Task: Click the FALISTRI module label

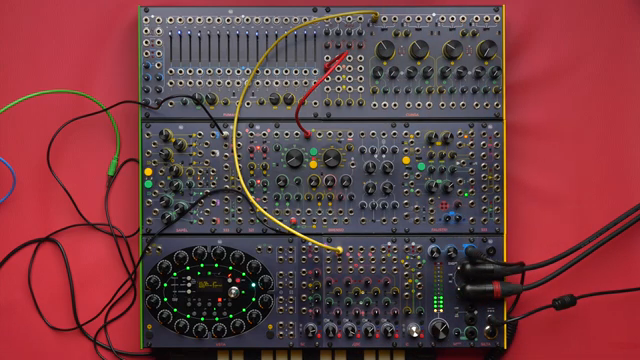Action: click(x=440, y=230)
